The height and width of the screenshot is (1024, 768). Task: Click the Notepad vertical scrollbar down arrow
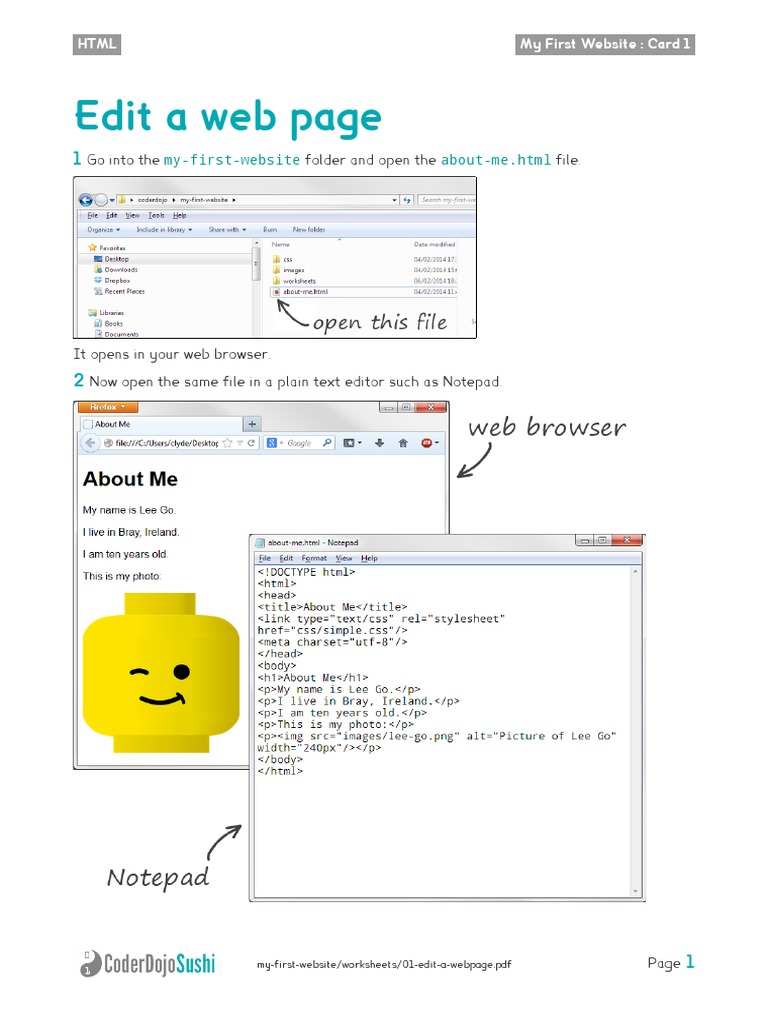click(x=635, y=891)
